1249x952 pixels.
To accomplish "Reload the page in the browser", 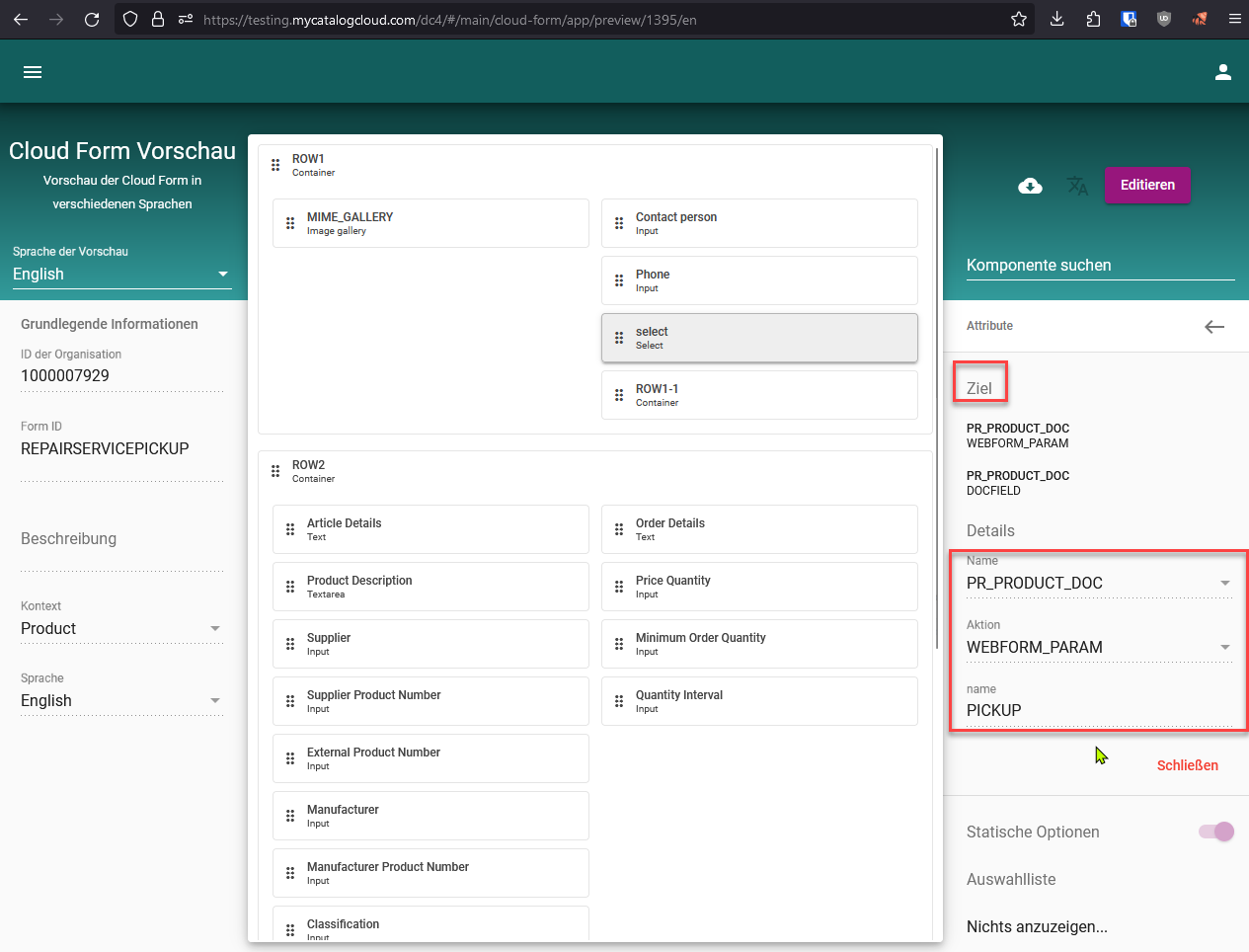I will [x=92, y=19].
